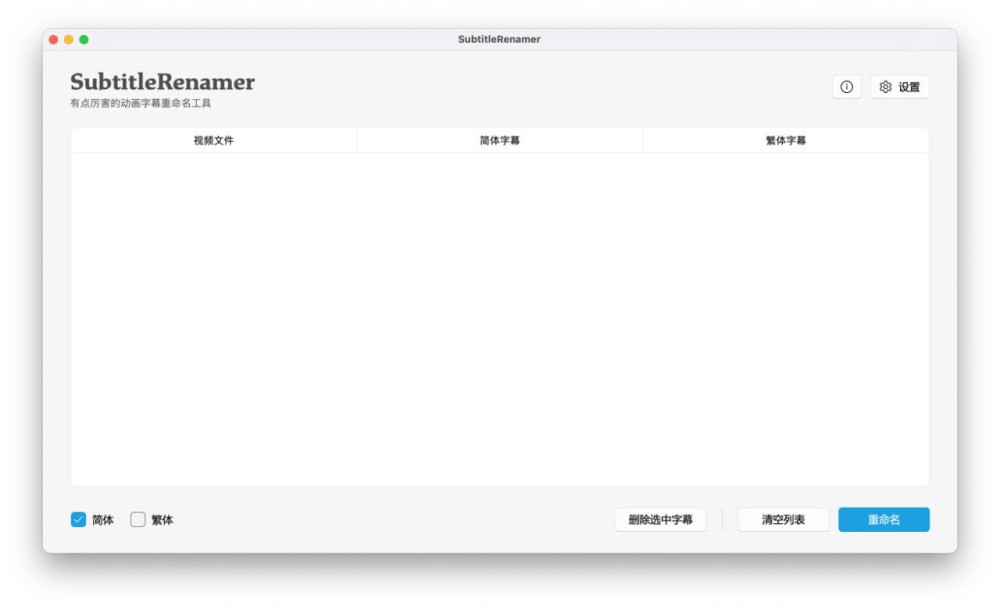
Task: Select the 简体字幕 column header
Action: 499,140
